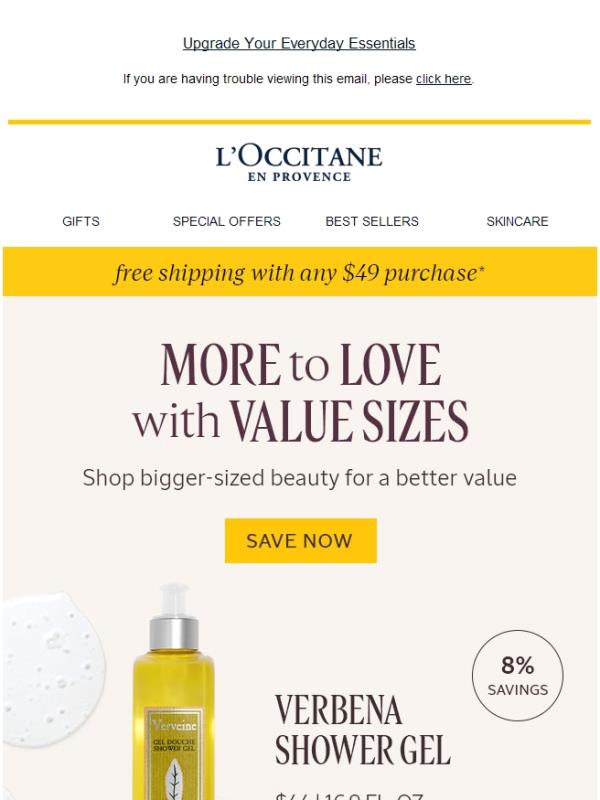Click the shower gel price and size line
The height and width of the screenshot is (800, 600).
pos(349,796)
